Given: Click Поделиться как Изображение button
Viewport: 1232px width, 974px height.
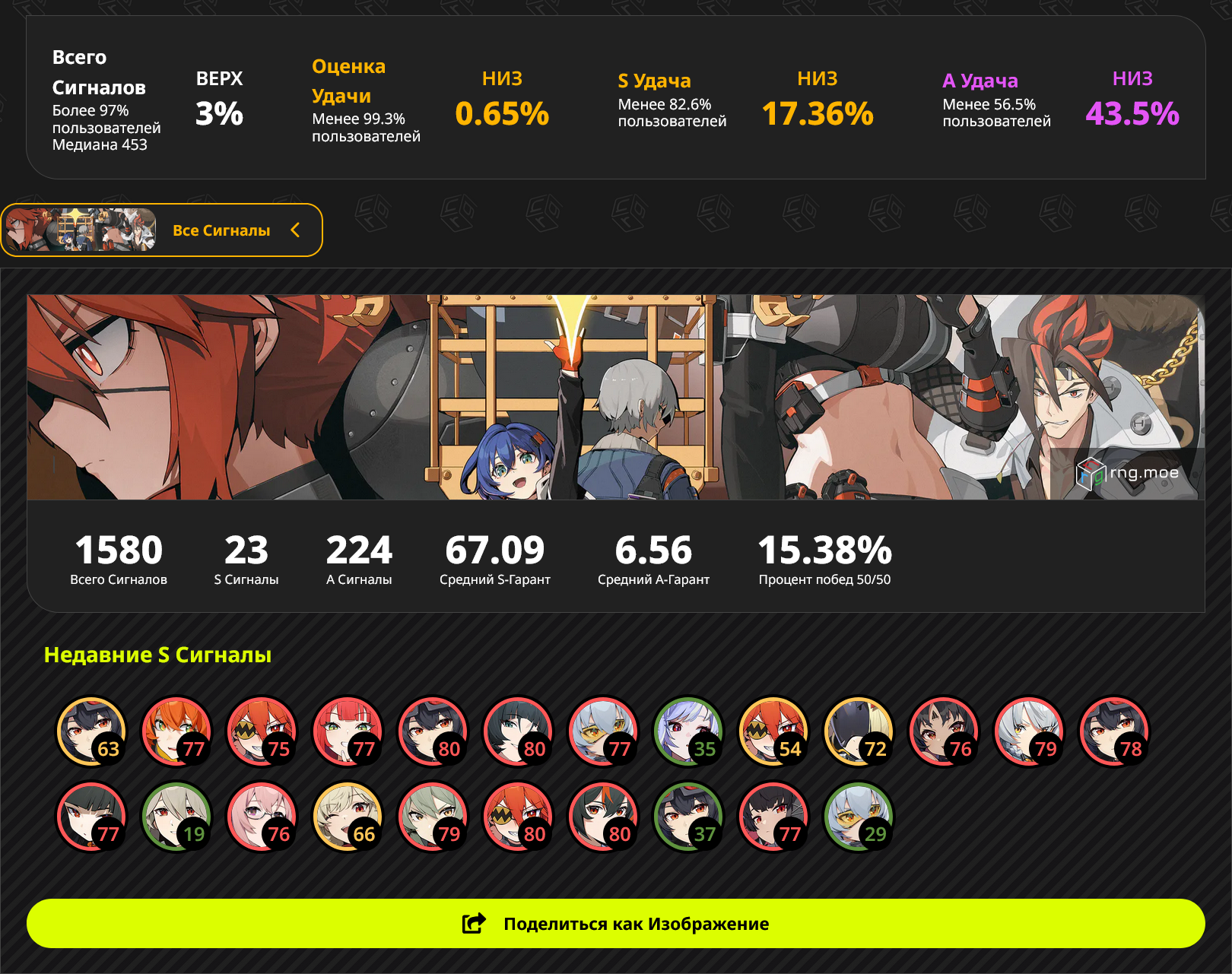Looking at the screenshot, I should pyautogui.click(x=616, y=923).
